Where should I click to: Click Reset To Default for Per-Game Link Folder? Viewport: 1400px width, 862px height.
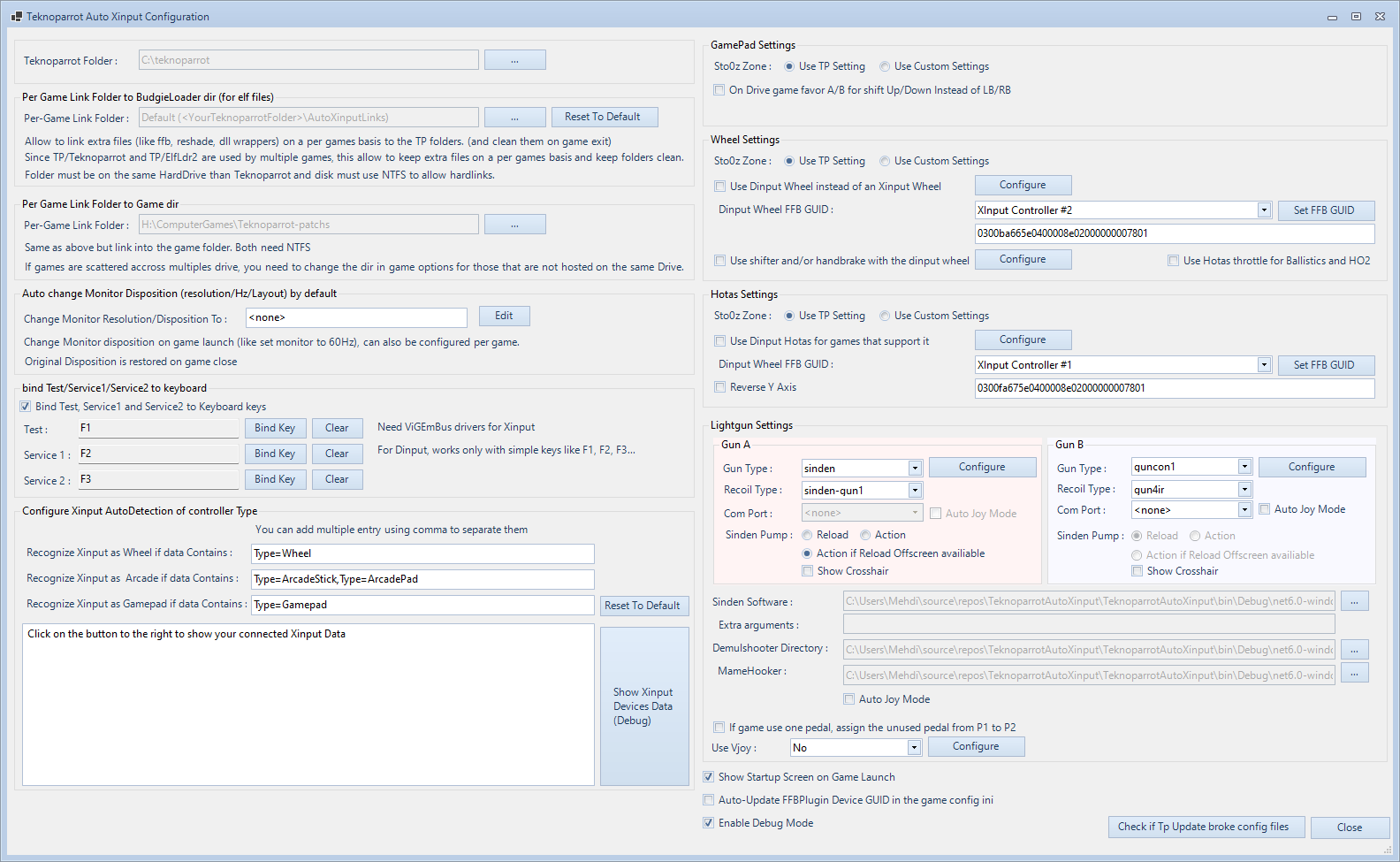pyautogui.click(x=605, y=117)
